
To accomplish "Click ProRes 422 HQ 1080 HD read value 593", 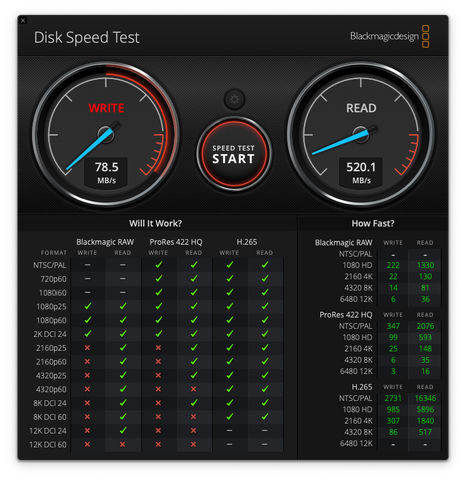I will tap(425, 337).
